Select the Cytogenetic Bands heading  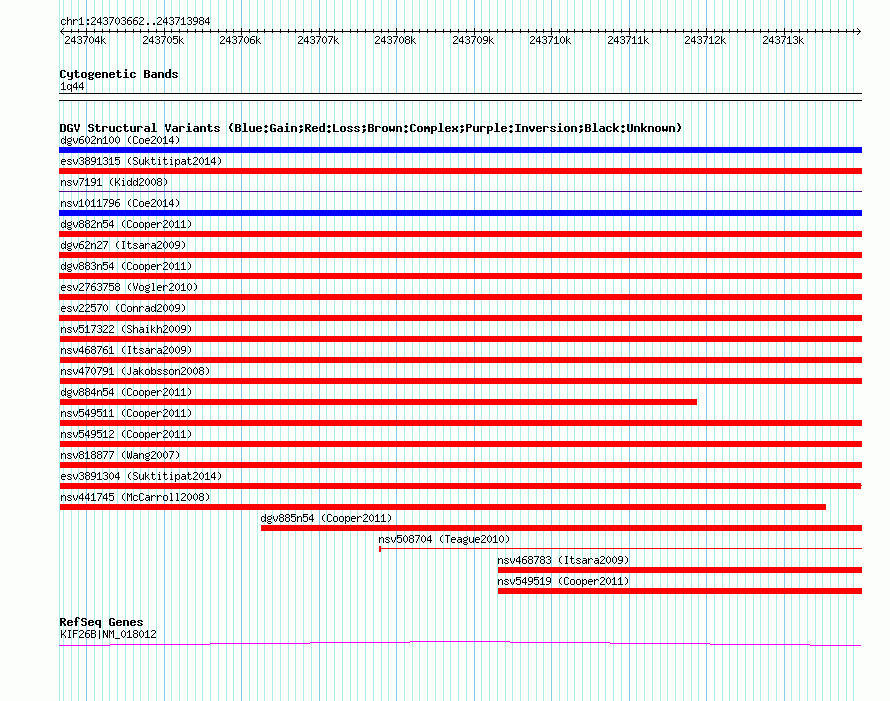point(119,74)
